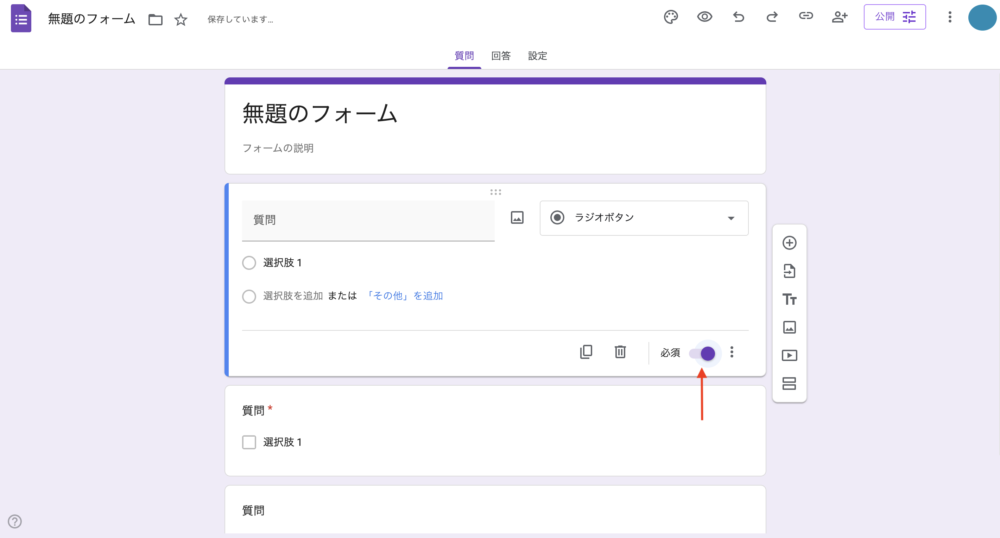Click the 選択肢 1 option text in radio question
Screen dimensions: 1000x538
283,263
